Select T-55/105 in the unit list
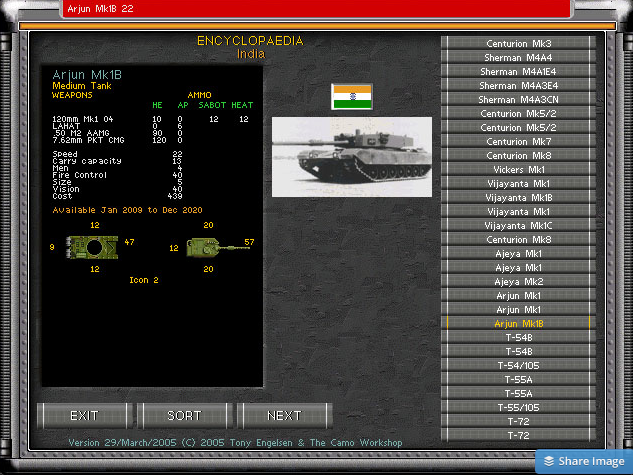This screenshot has height=475, width=633. point(518,408)
